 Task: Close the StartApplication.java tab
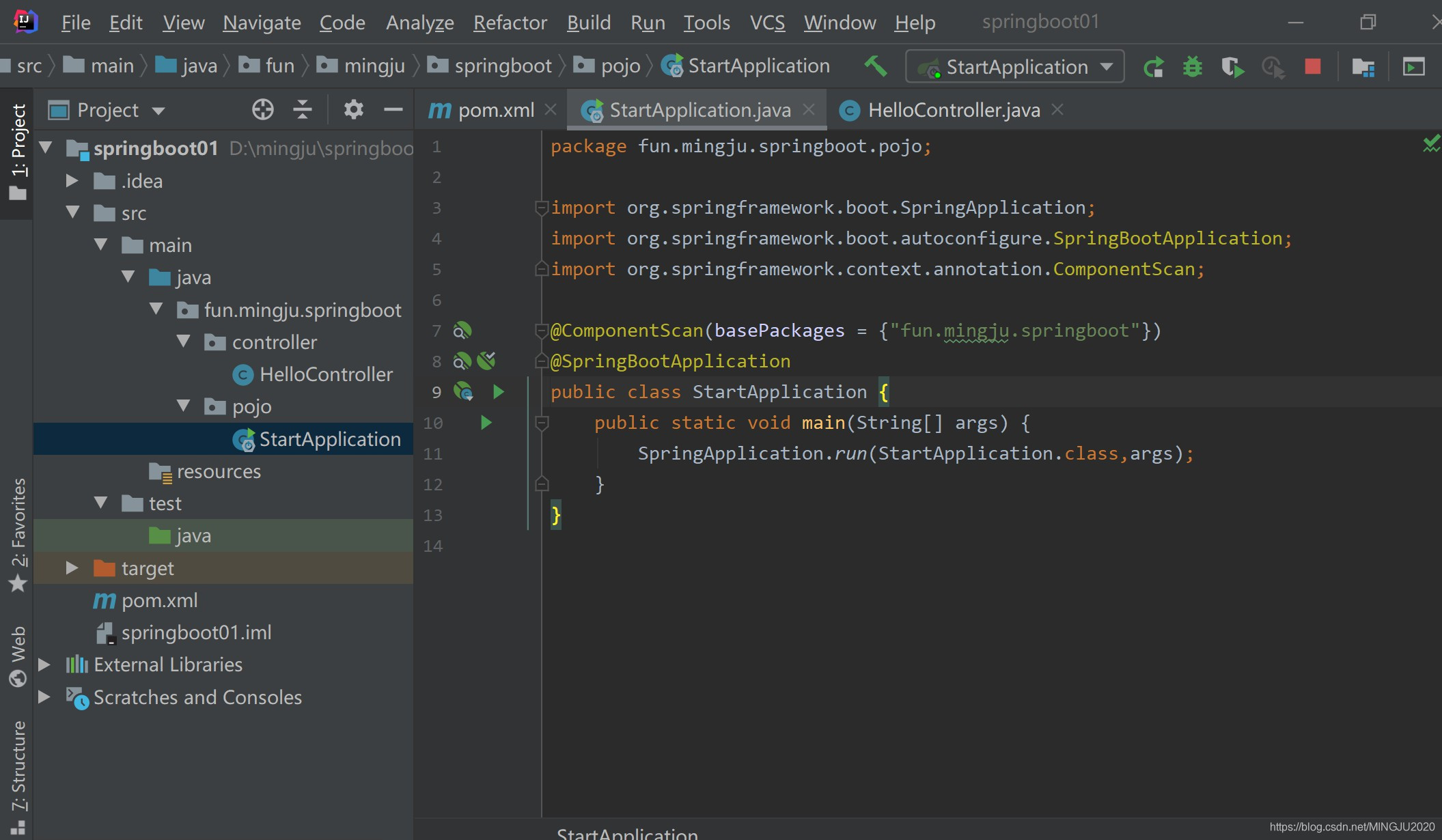click(809, 109)
